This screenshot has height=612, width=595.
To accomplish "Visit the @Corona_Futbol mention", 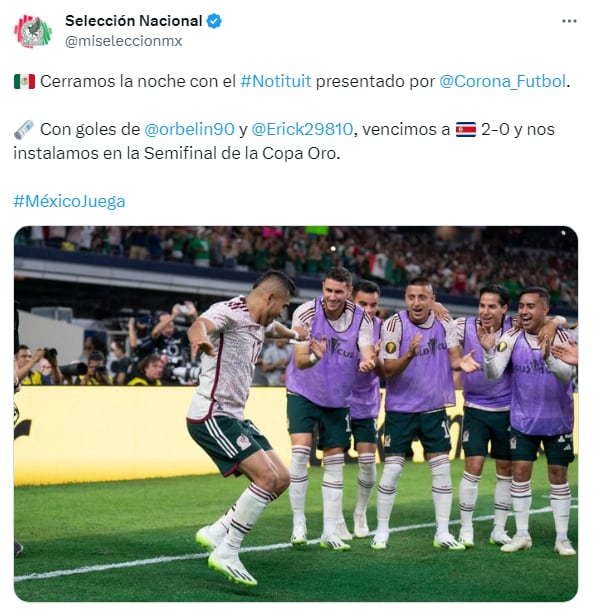I will [502, 82].
